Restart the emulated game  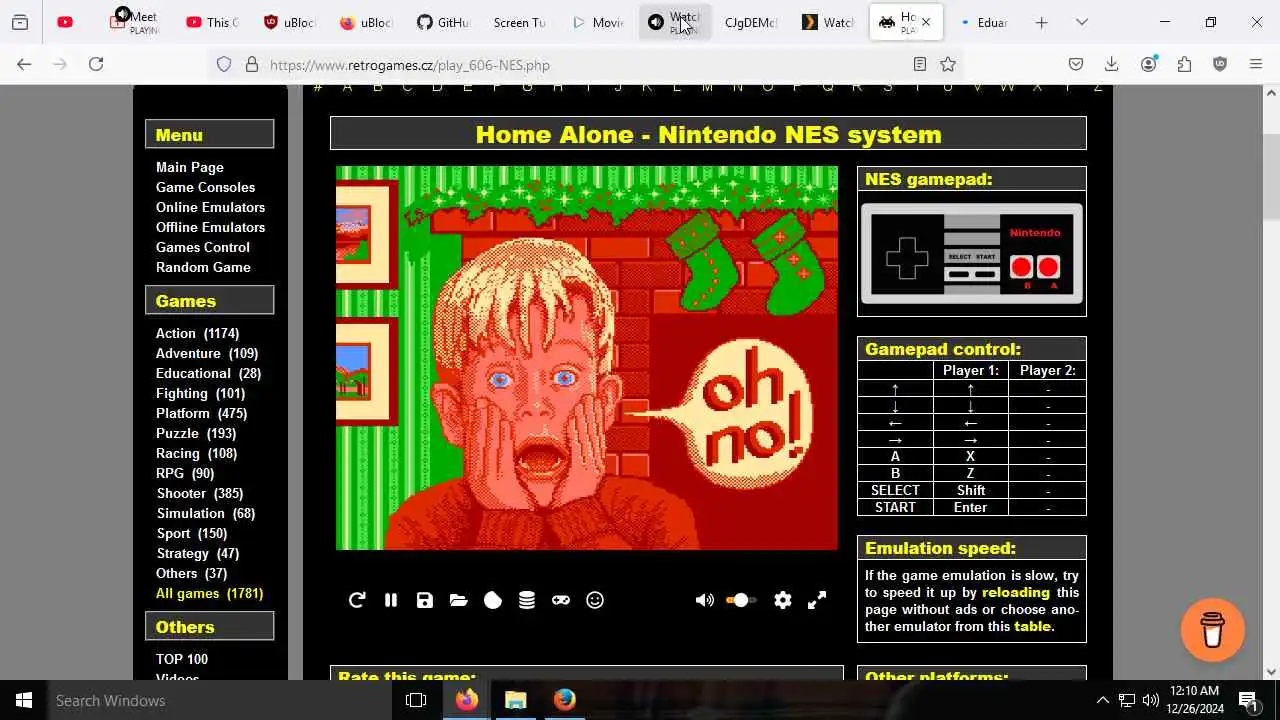pyautogui.click(x=357, y=600)
